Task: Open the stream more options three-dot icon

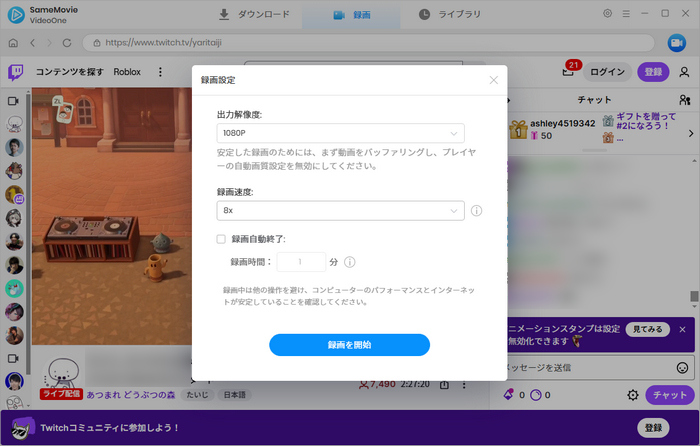Action: pos(464,384)
